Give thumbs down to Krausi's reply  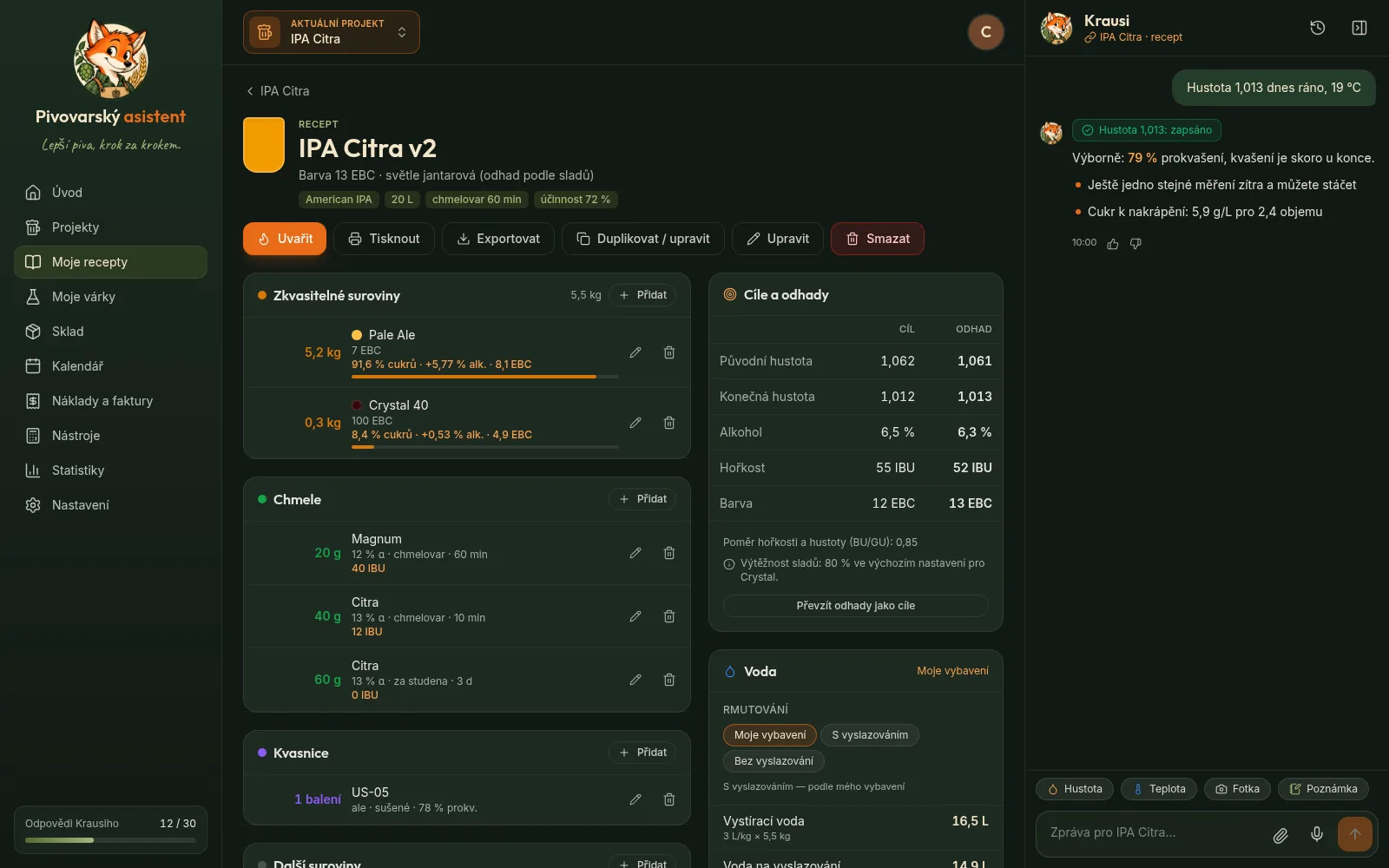pyautogui.click(x=1136, y=244)
